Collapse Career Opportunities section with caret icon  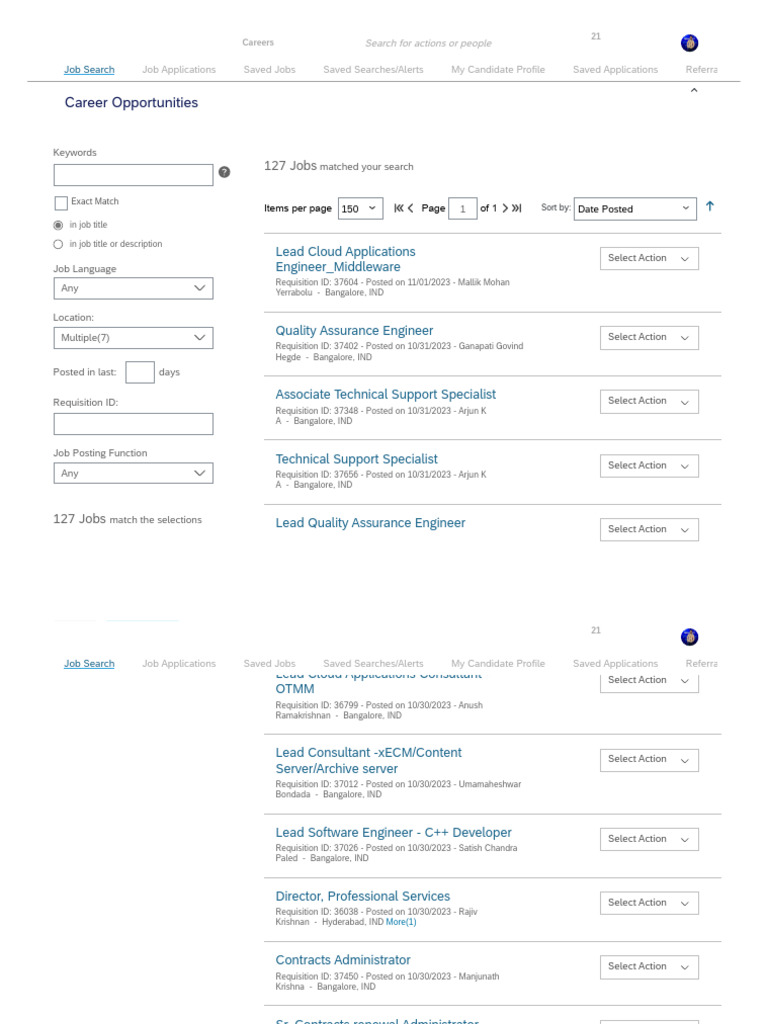[694, 91]
